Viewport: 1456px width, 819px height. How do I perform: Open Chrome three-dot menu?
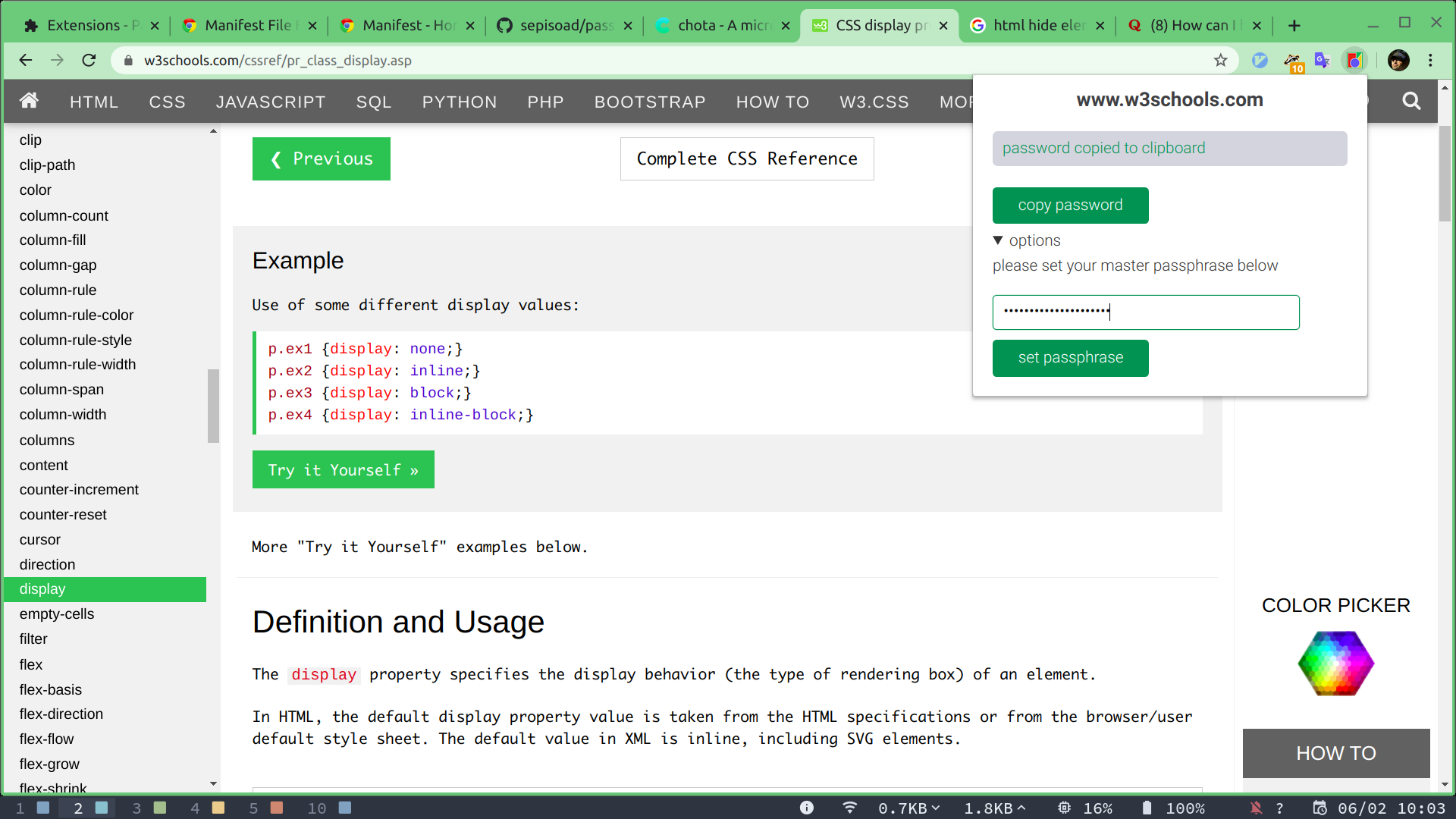coord(1431,61)
